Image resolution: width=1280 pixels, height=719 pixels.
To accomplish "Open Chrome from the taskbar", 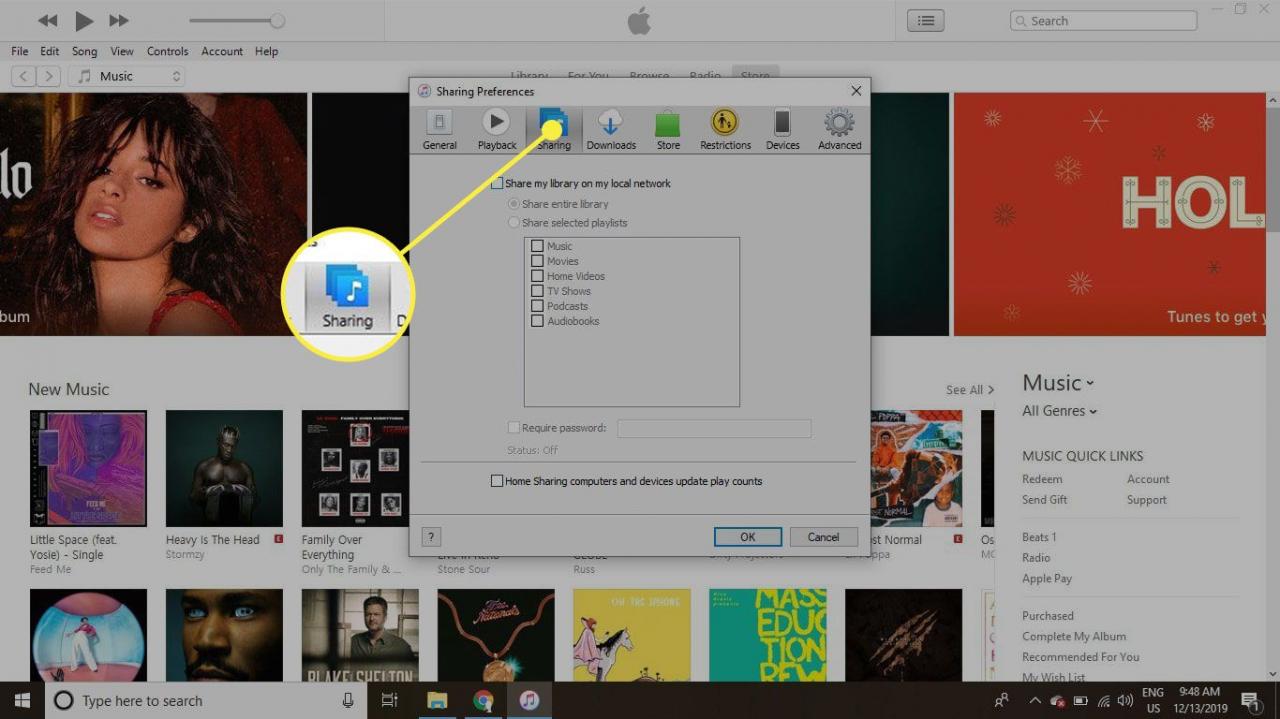I will pos(483,701).
